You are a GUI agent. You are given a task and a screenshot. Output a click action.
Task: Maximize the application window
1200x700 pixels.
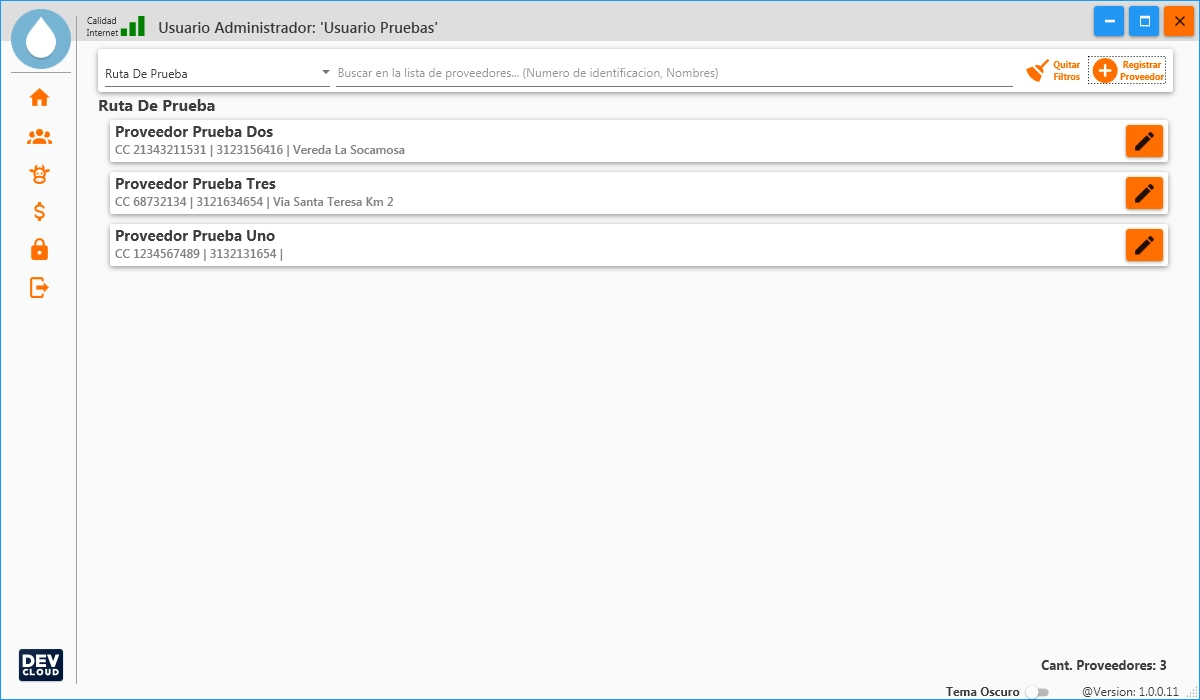(x=1143, y=21)
